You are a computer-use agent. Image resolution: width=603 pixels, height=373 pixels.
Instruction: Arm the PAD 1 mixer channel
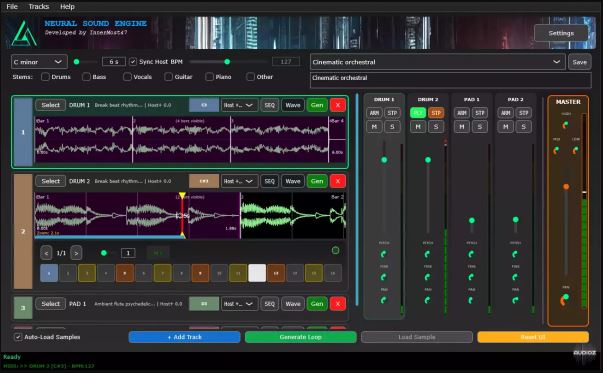[x=462, y=113]
